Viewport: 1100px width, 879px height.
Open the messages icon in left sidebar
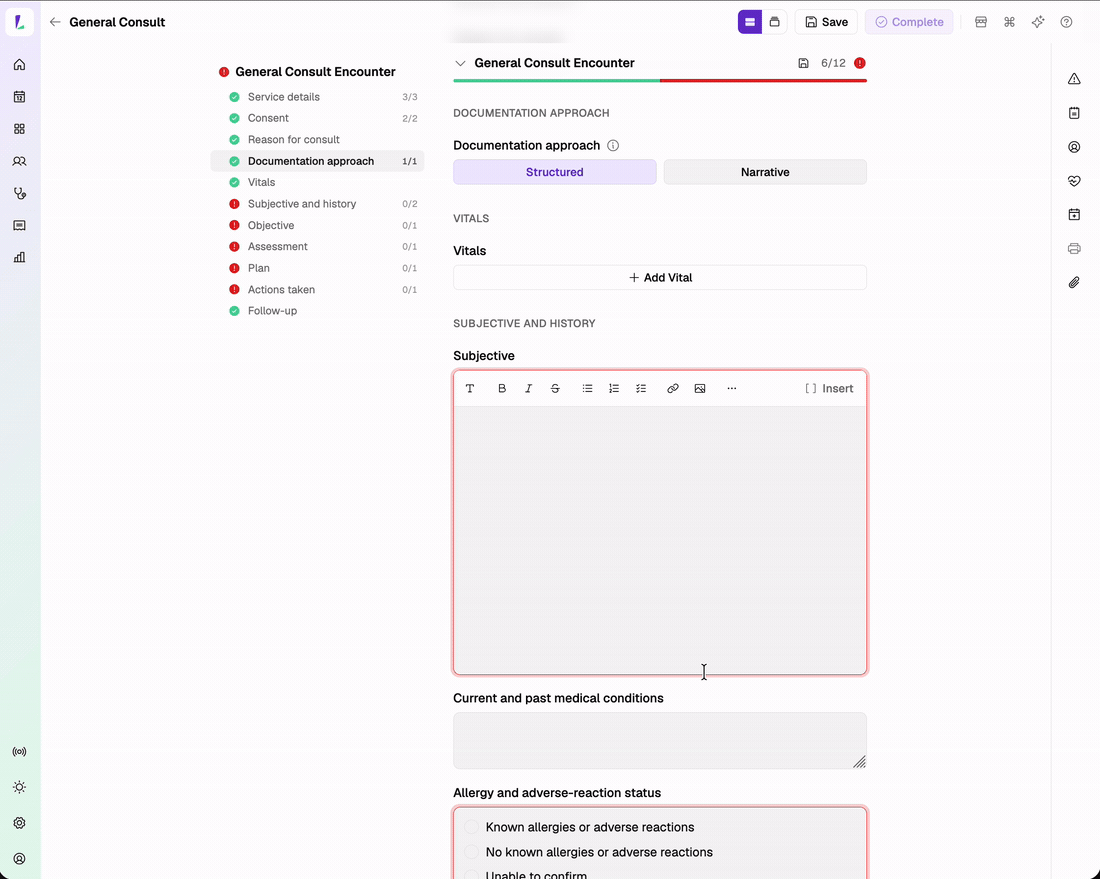[20, 225]
